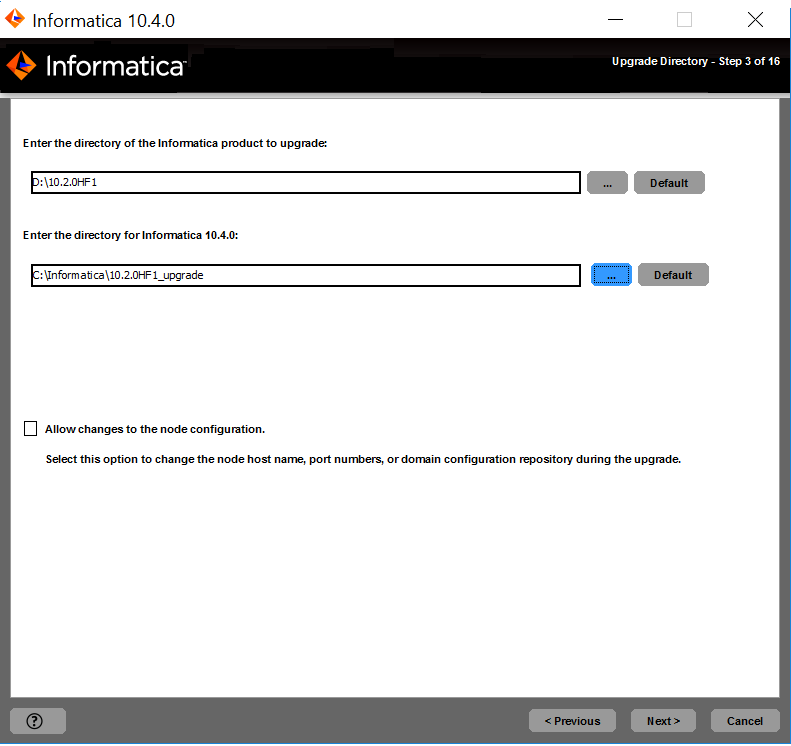Click the 'Allow changes to the node configuration' label

tap(155, 429)
